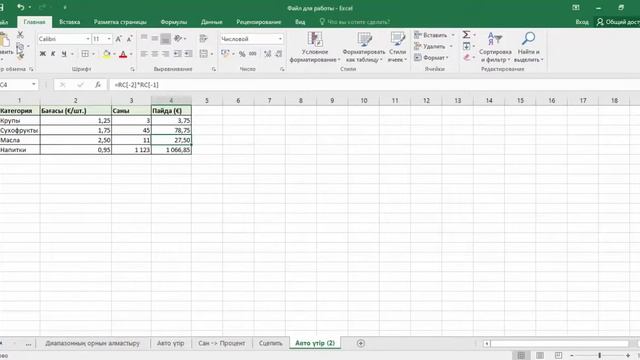This screenshot has width=640, height=360.
Task: Open Условное форматирование menu
Action: [315, 47]
